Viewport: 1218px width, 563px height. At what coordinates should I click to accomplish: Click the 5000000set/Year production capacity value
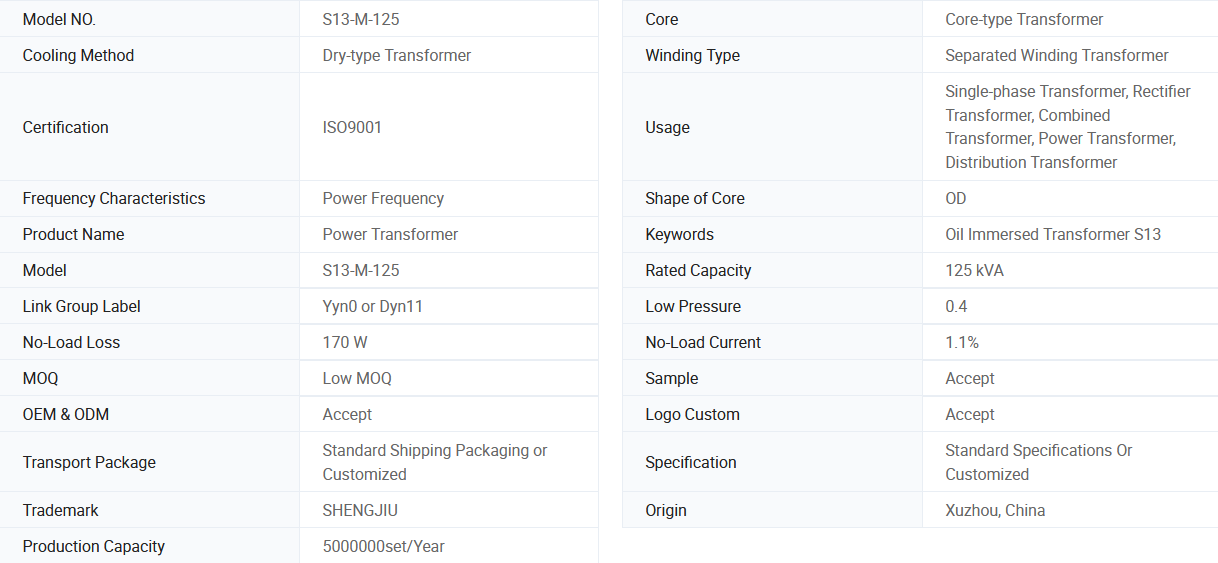[383, 546]
